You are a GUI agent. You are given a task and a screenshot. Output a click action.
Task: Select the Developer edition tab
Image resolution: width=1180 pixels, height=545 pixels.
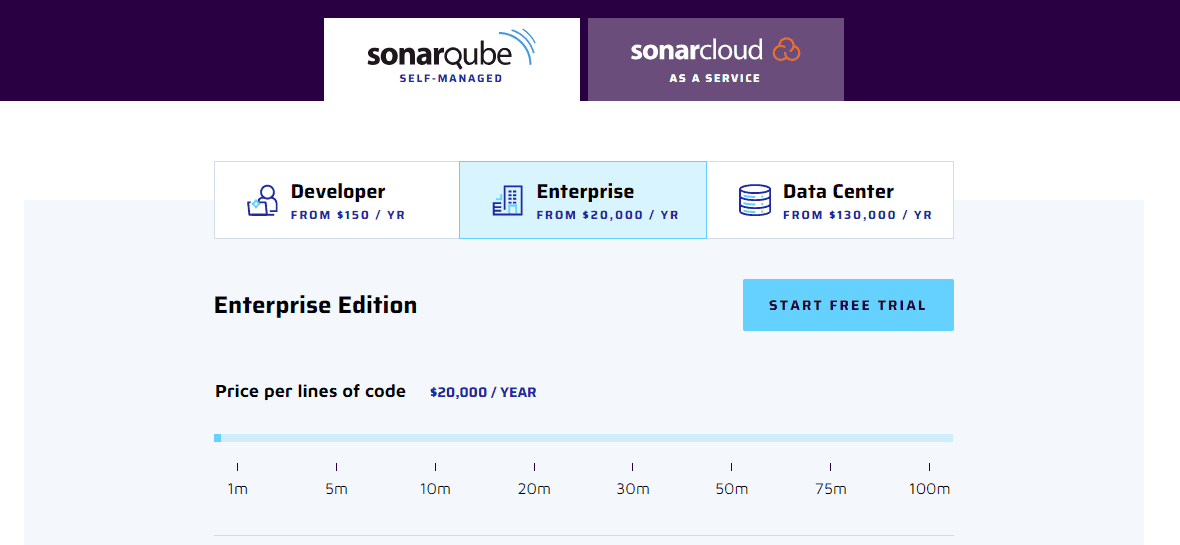pyautogui.click(x=336, y=200)
